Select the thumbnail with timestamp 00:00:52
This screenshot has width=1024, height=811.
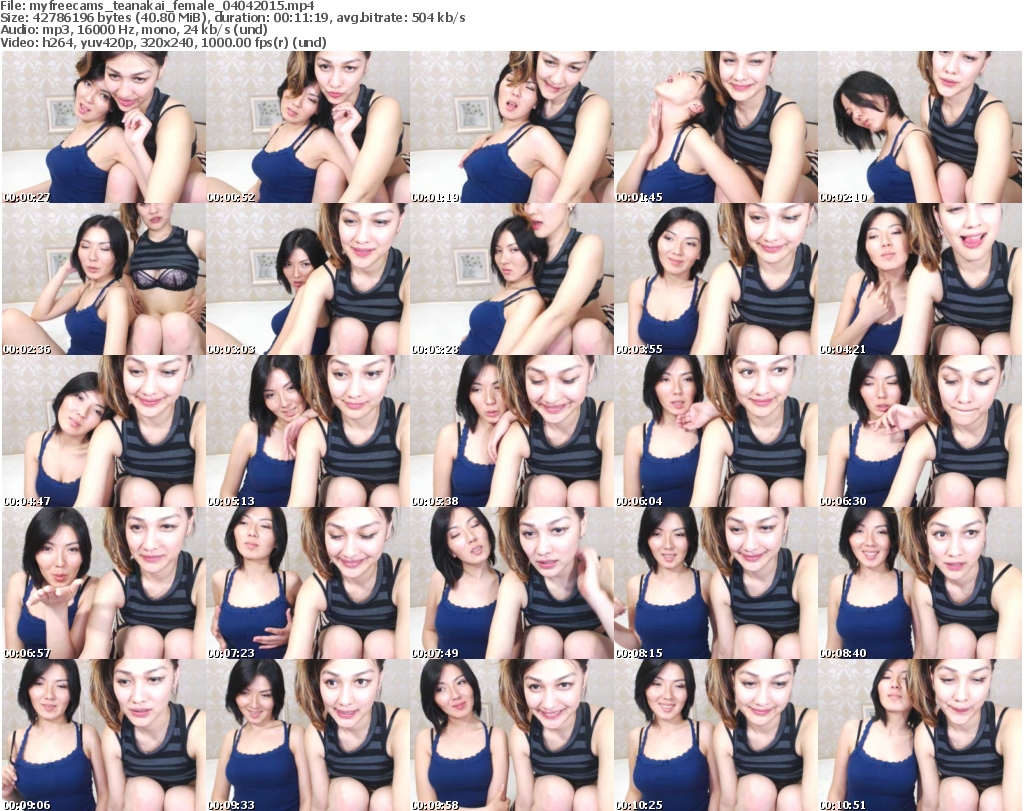308,127
